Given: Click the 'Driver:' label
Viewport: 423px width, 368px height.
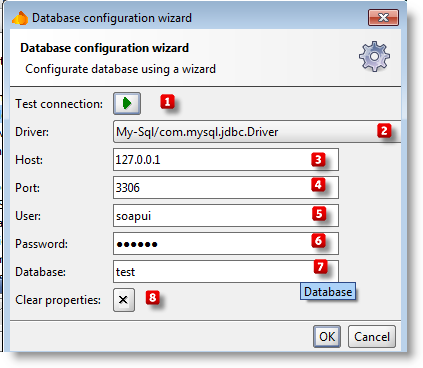Looking at the screenshot, I should (x=32, y=132).
